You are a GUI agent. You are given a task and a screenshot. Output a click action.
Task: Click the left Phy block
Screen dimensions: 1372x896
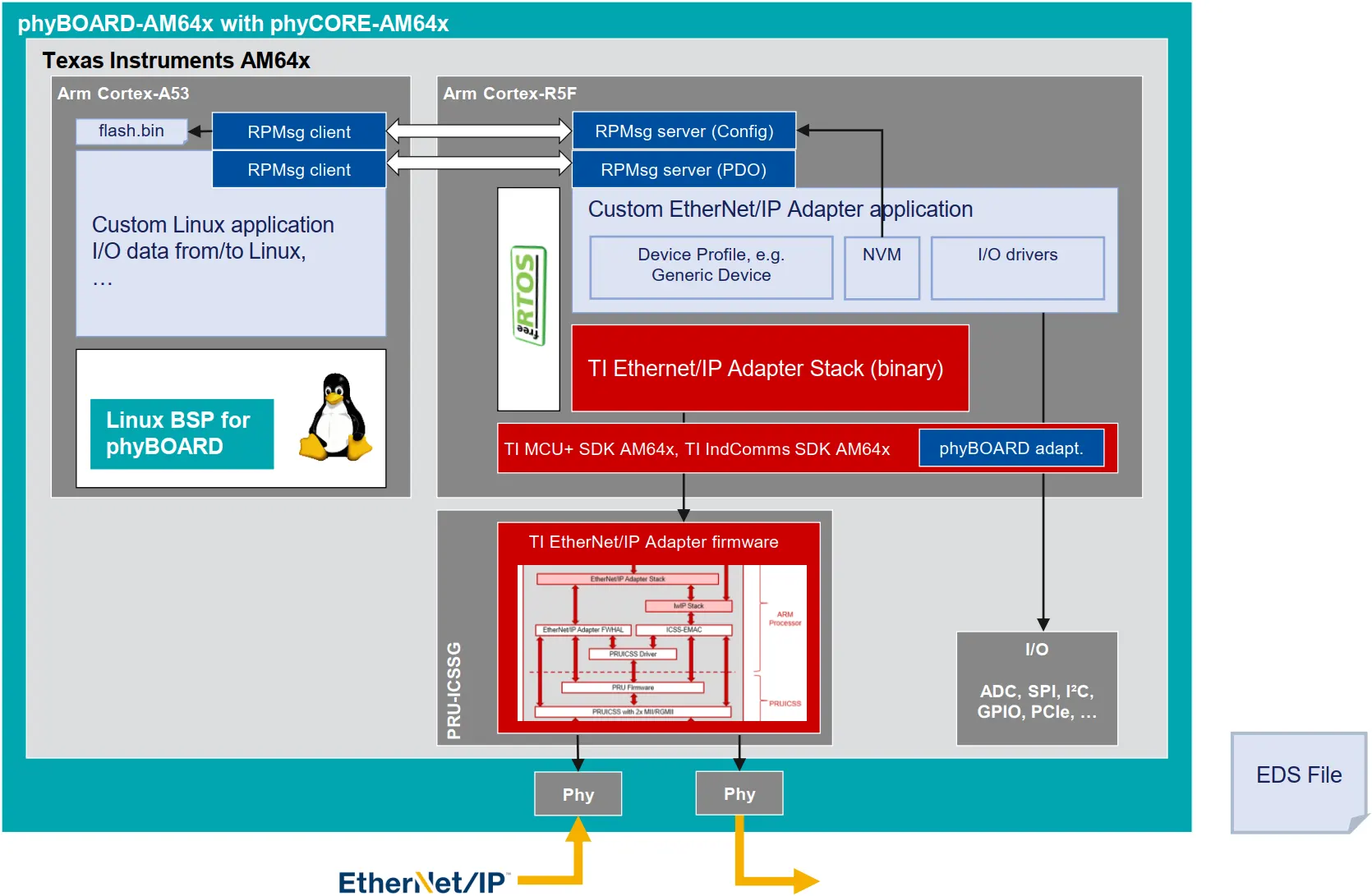[578, 794]
